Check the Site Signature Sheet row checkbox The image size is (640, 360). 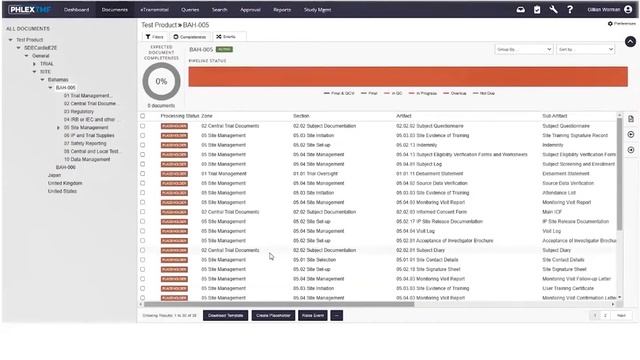pos(142,269)
